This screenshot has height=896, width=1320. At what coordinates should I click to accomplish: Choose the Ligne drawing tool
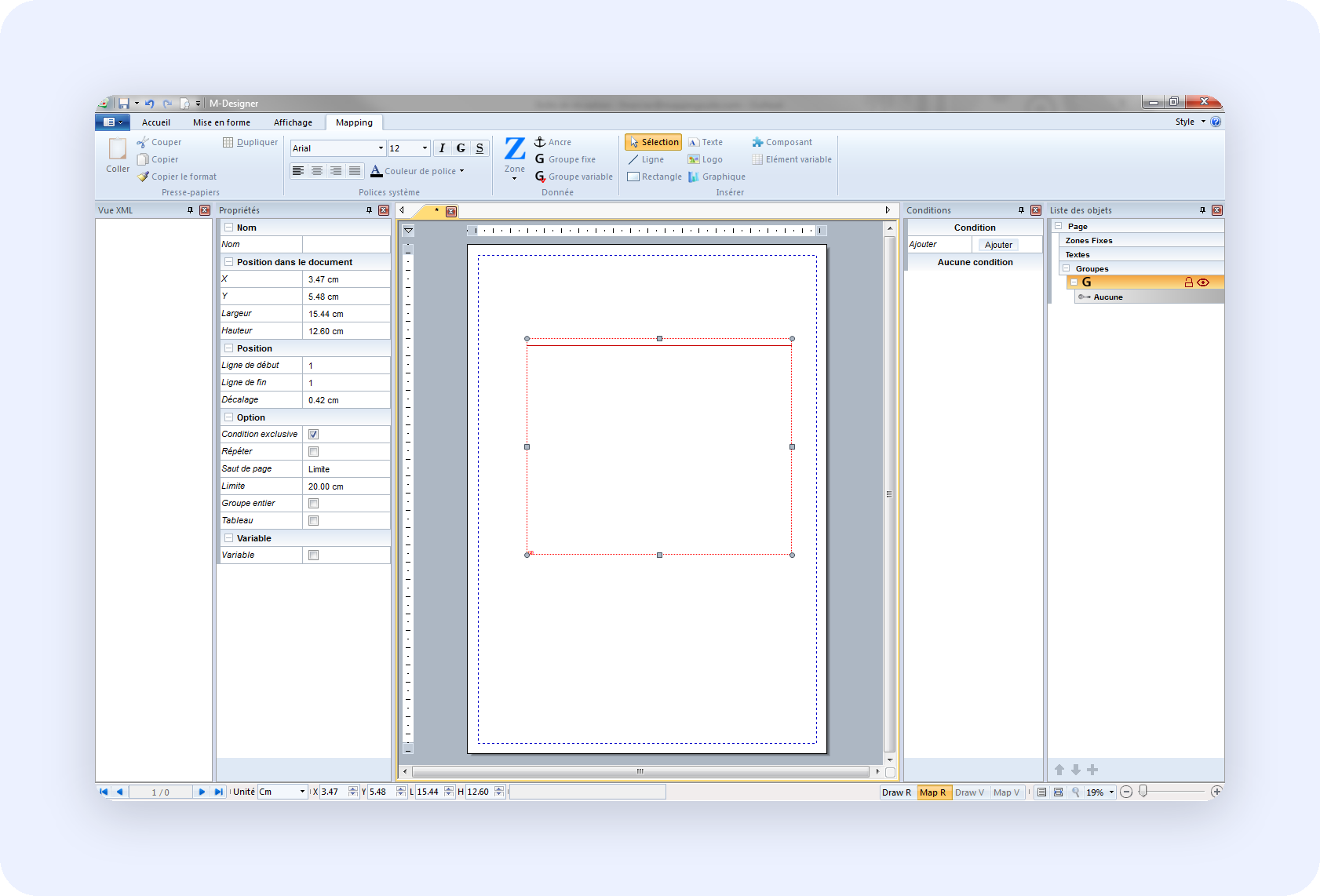coord(646,159)
